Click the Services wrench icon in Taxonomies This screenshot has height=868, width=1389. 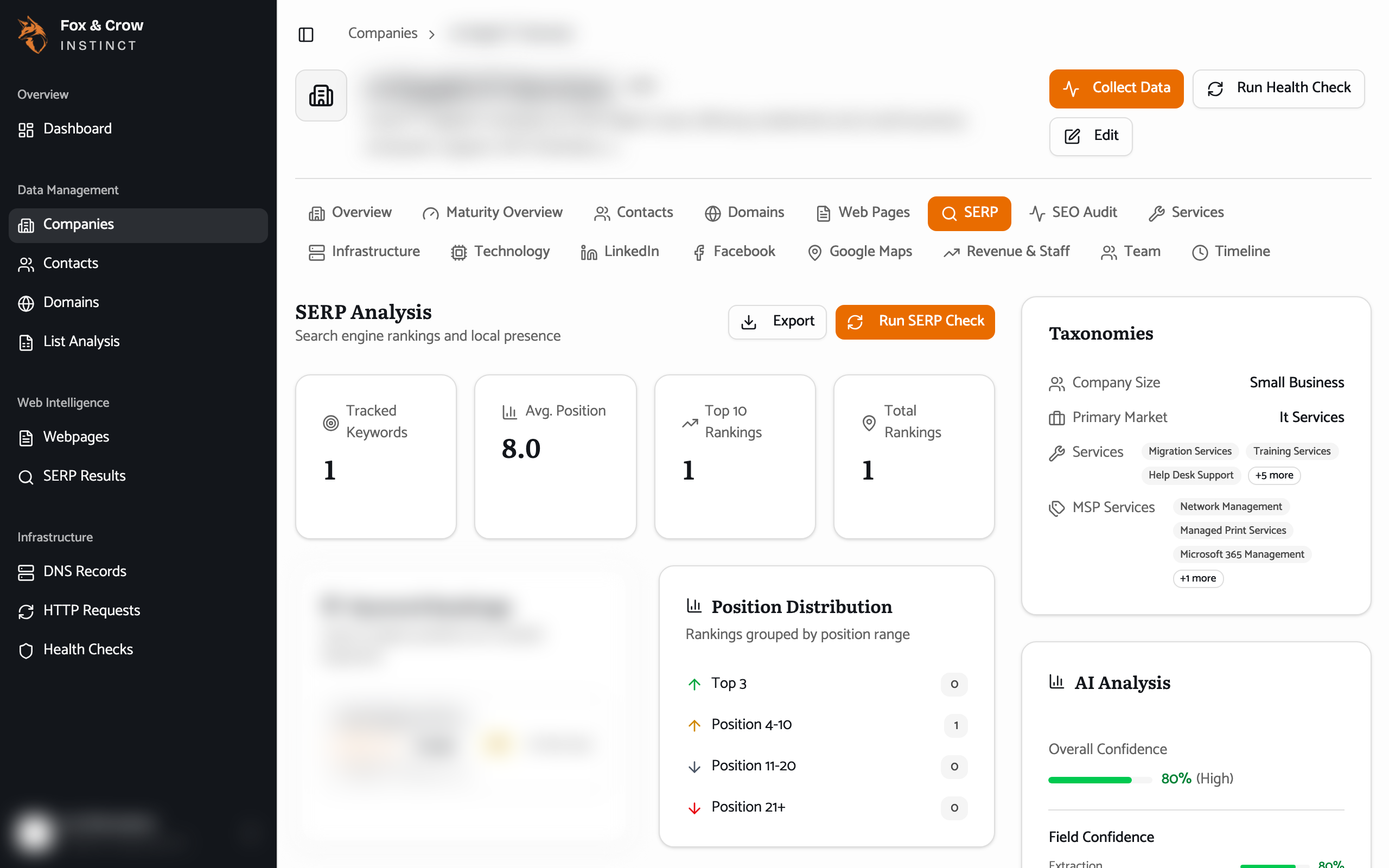tap(1057, 453)
